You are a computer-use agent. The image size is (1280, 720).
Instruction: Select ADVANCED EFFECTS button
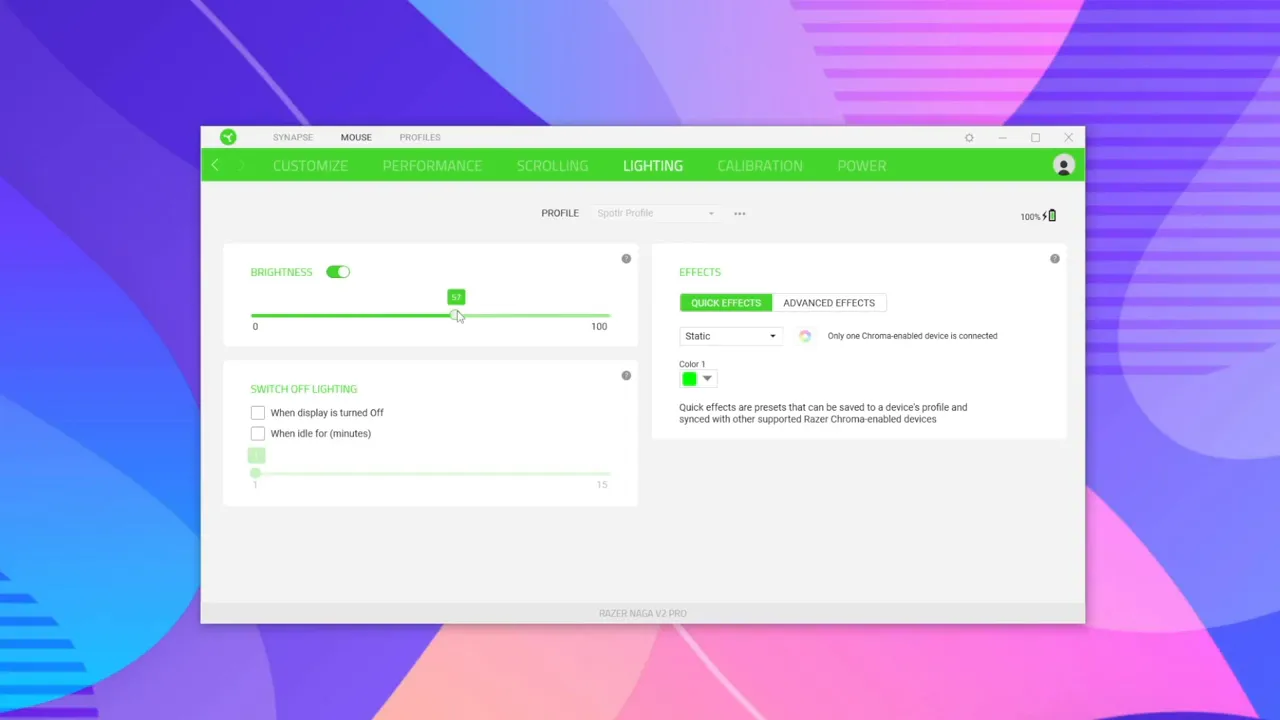click(x=829, y=303)
